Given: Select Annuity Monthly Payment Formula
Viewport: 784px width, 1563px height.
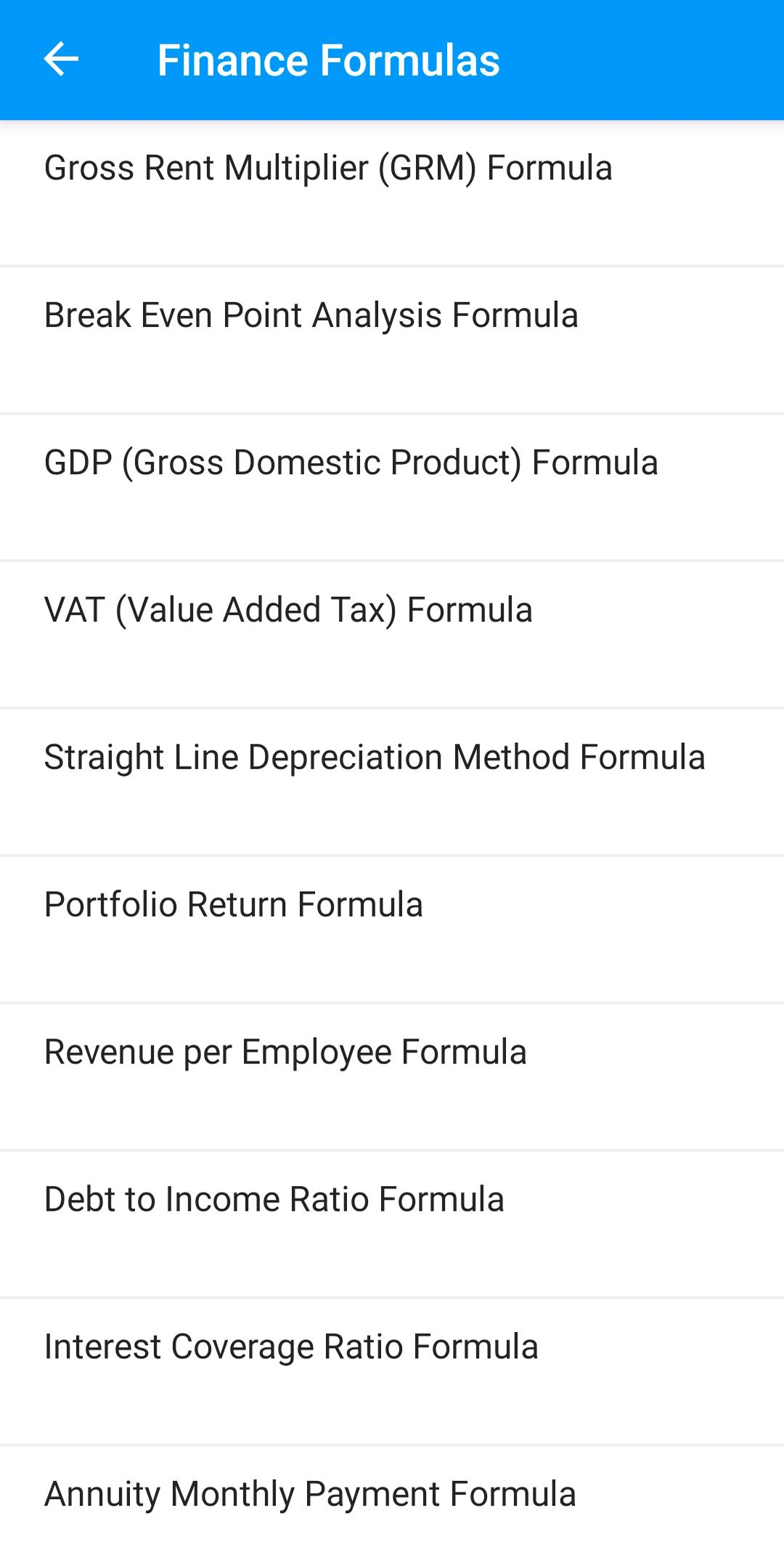Looking at the screenshot, I should pos(310,1495).
